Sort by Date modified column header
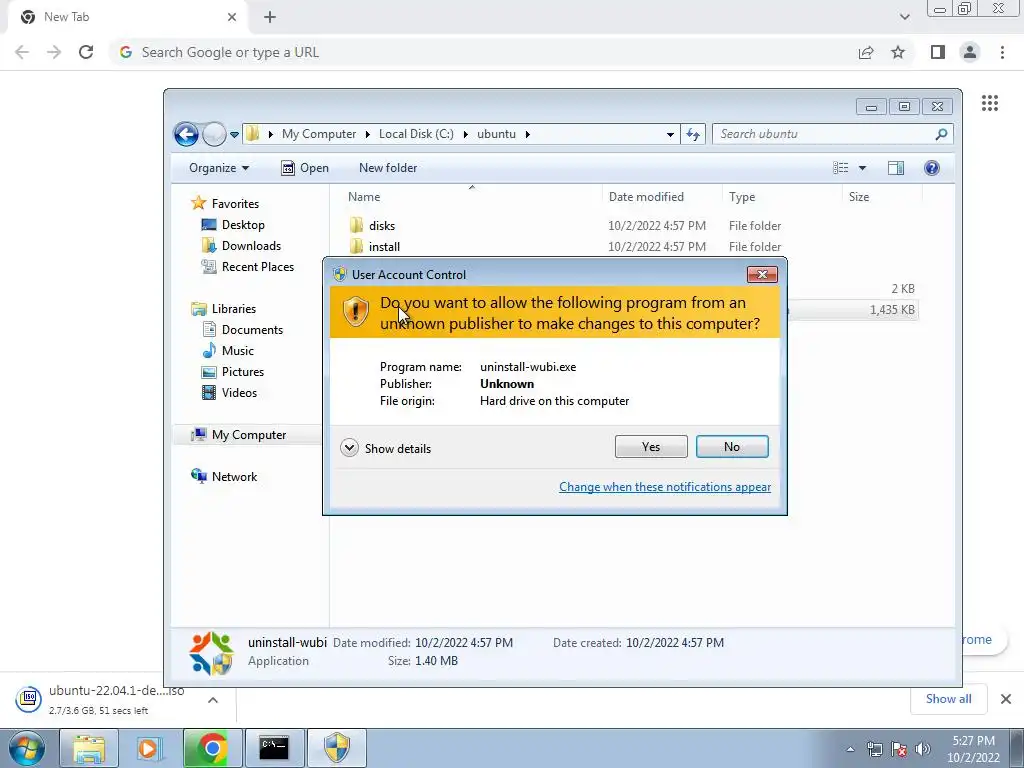 [646, 197]
